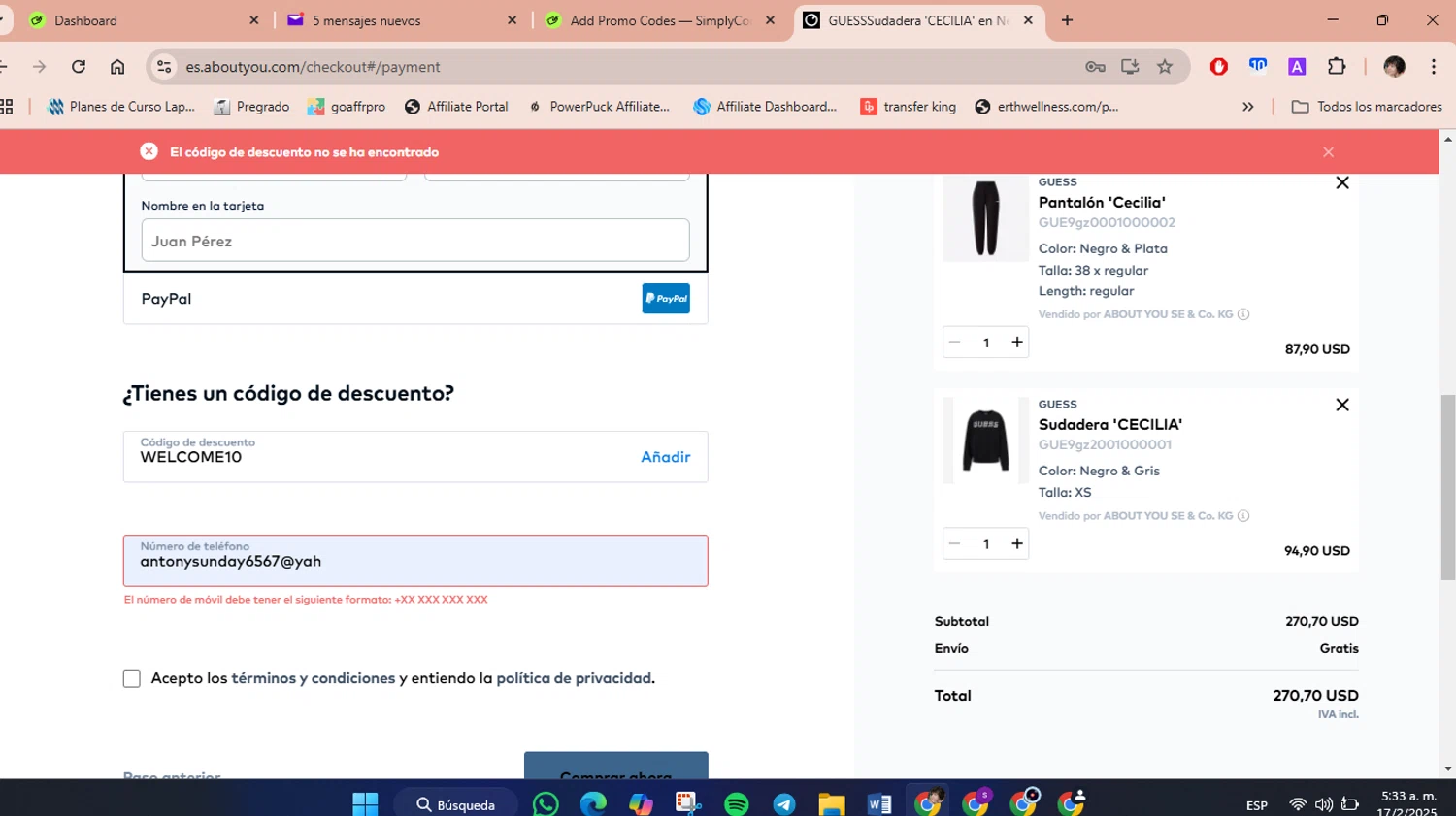Accept the terms and conditions checkbox

132,679
